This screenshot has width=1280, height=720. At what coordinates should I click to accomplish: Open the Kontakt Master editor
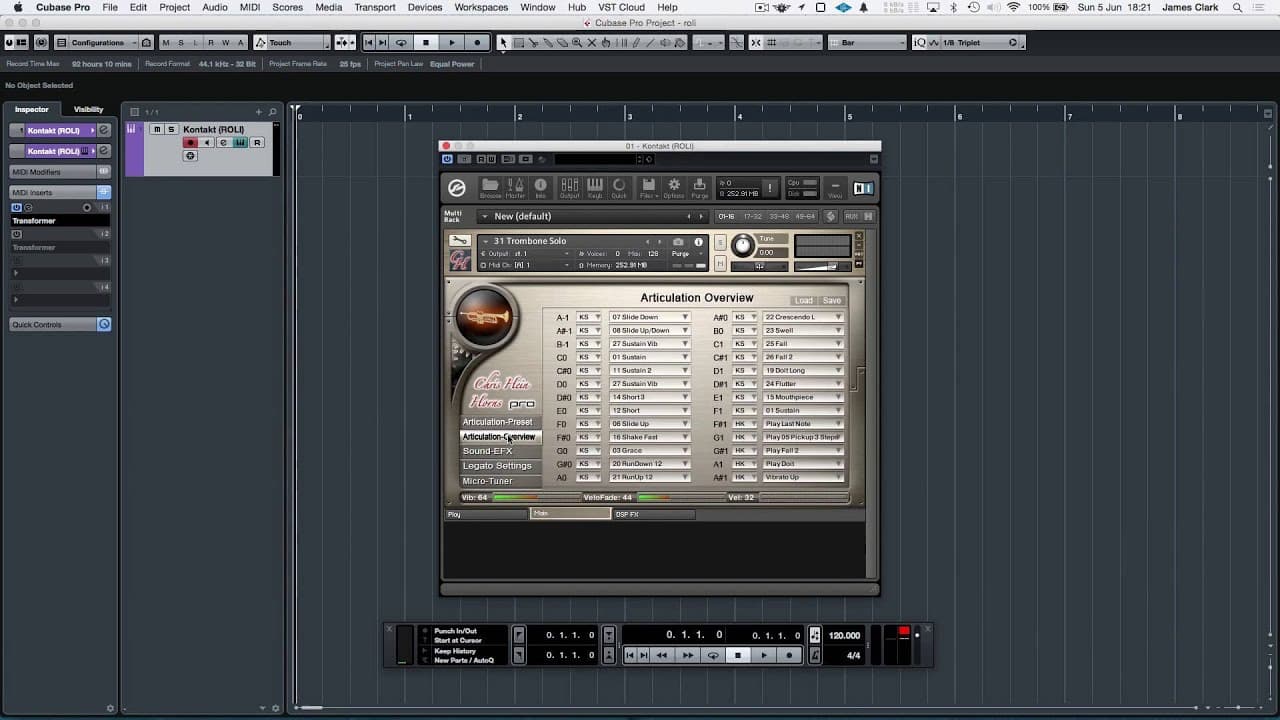515,187
